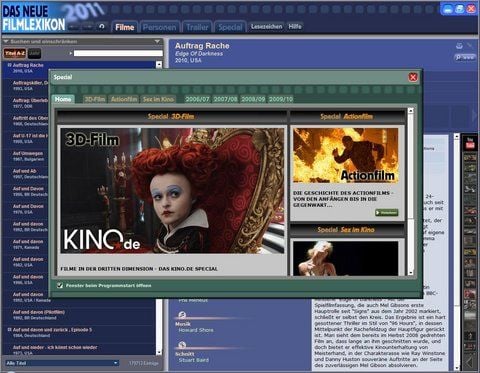Expand the 'Auf und davon und zurück' entry

click(x=10, y=330)
